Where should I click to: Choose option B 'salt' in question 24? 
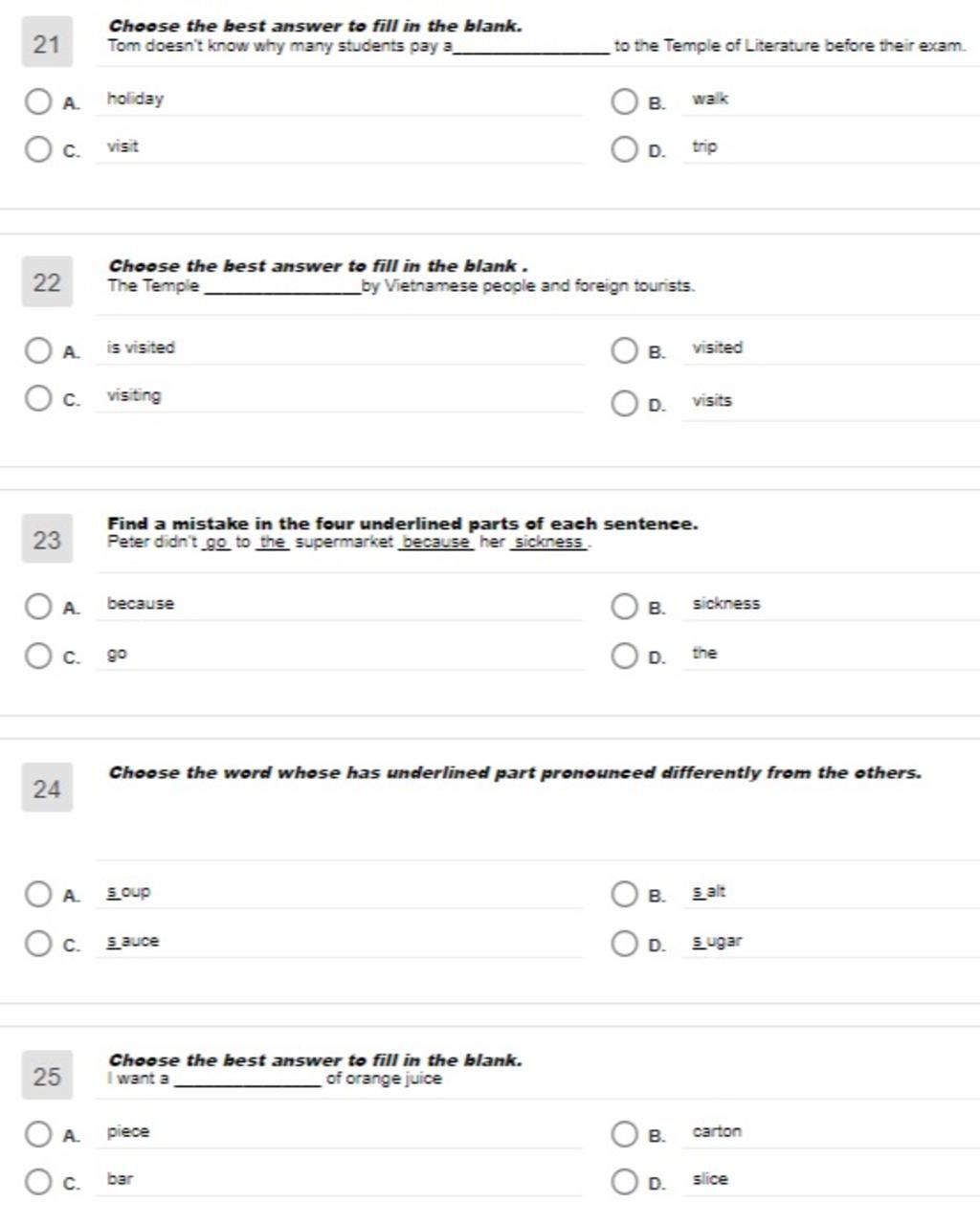coord(624,894)
